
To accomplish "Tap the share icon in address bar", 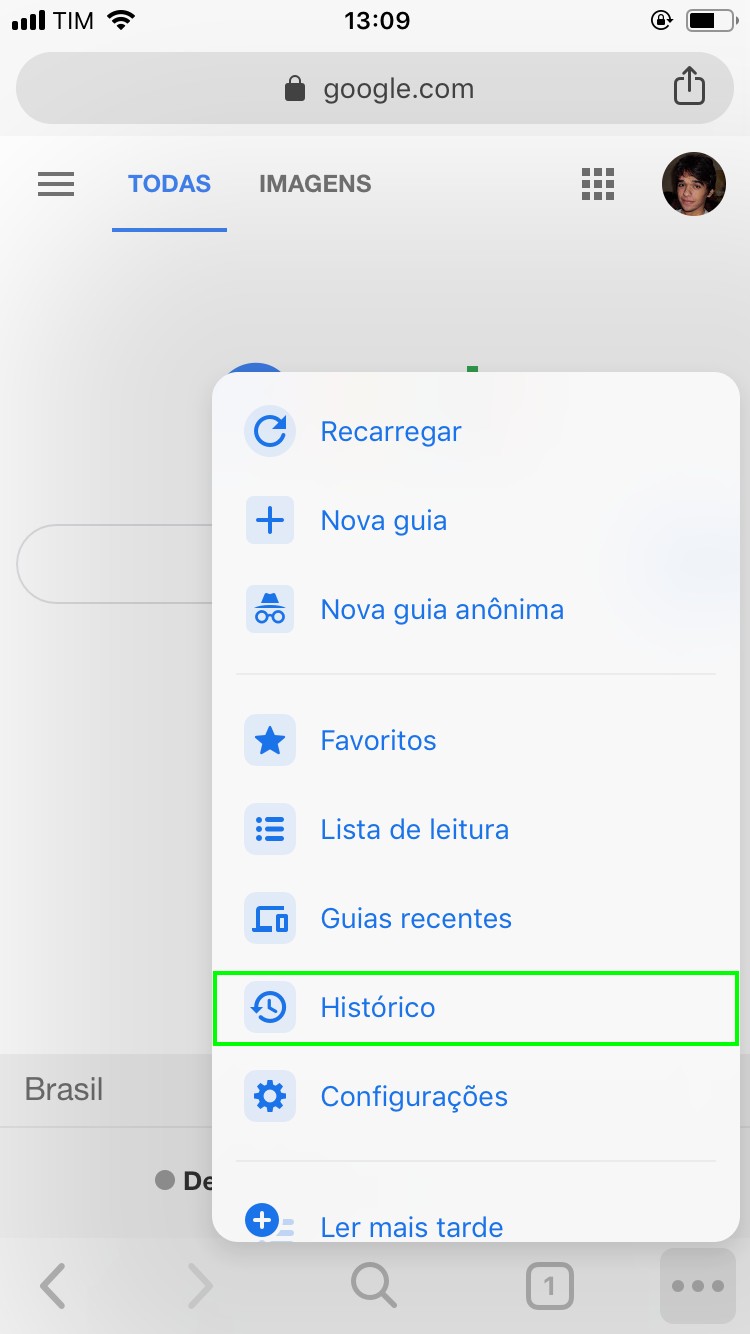I will 689,87.
